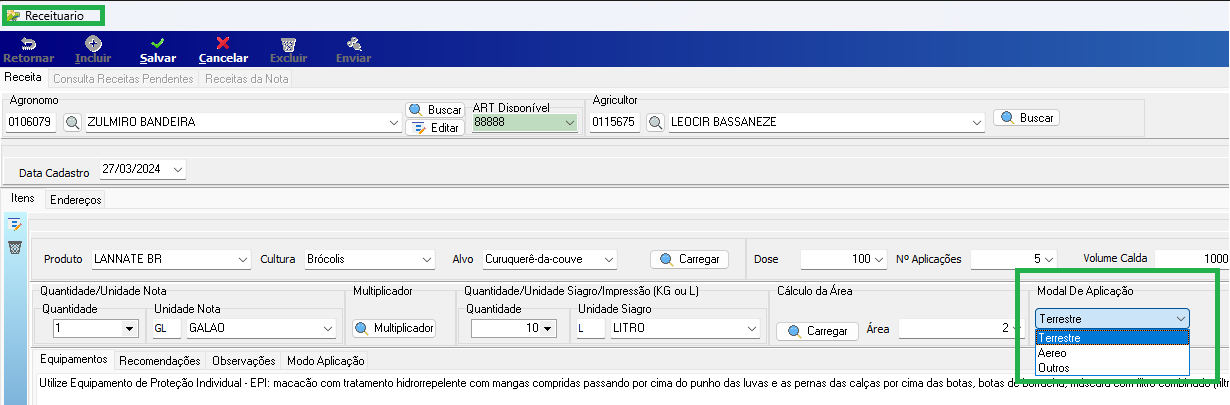Open the Receitas da Nota tab
This screenshot has height=405, width=1230.
247,78
